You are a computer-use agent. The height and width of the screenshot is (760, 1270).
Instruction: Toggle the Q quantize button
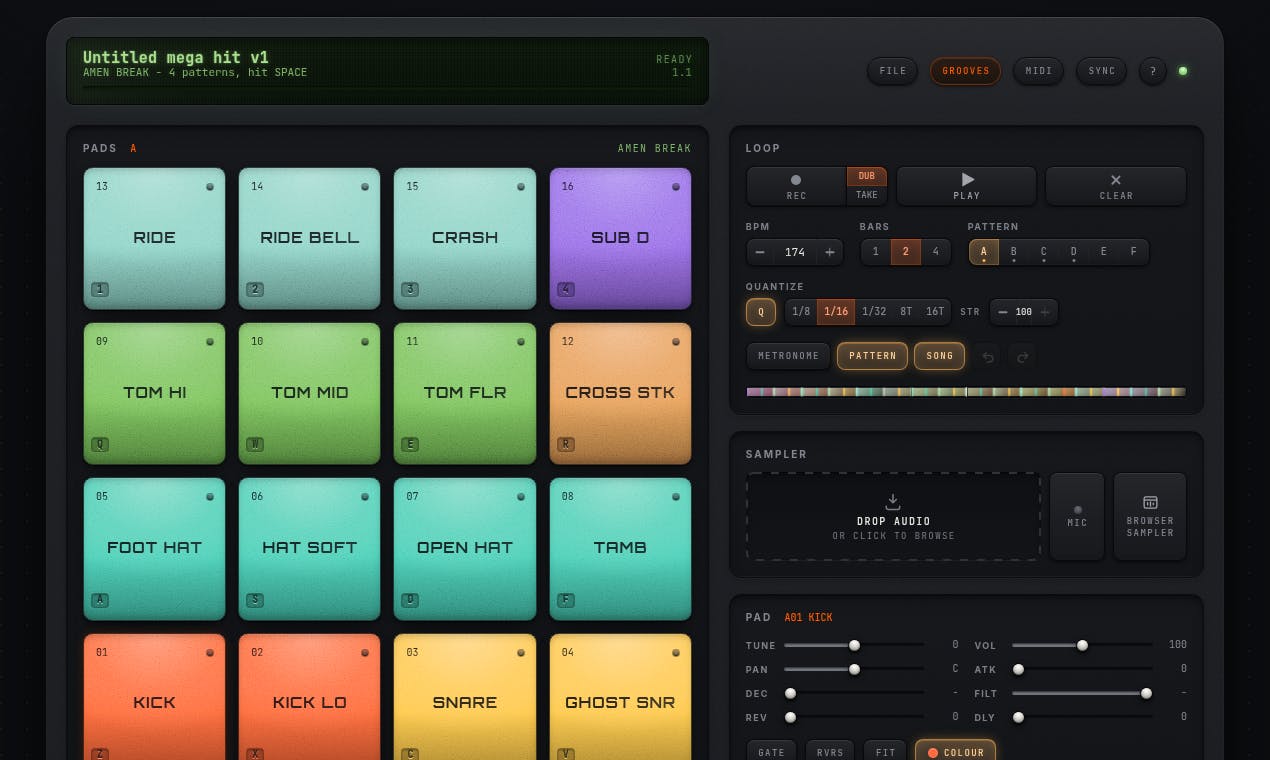point(761,312)
